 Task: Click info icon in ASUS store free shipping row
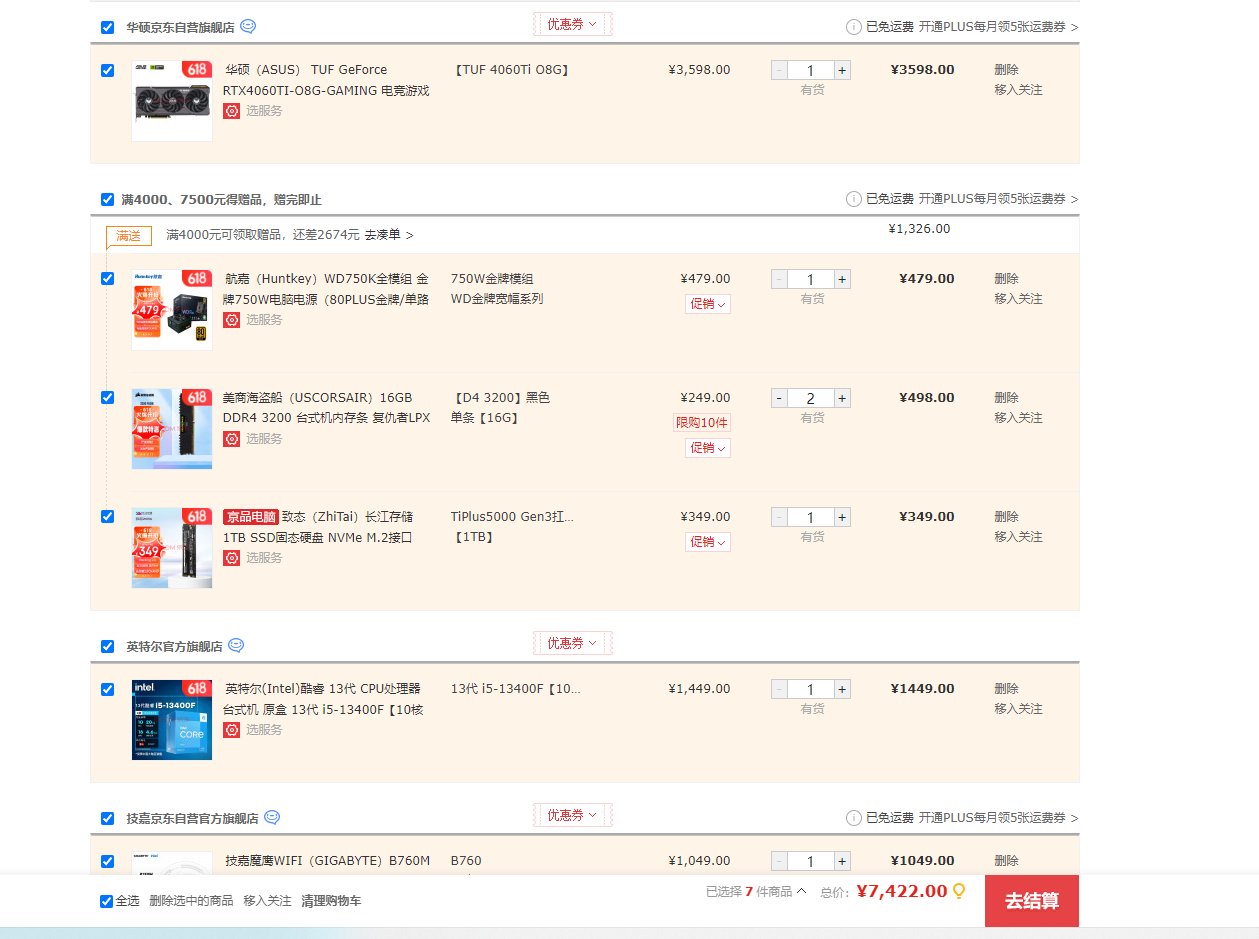853,27
